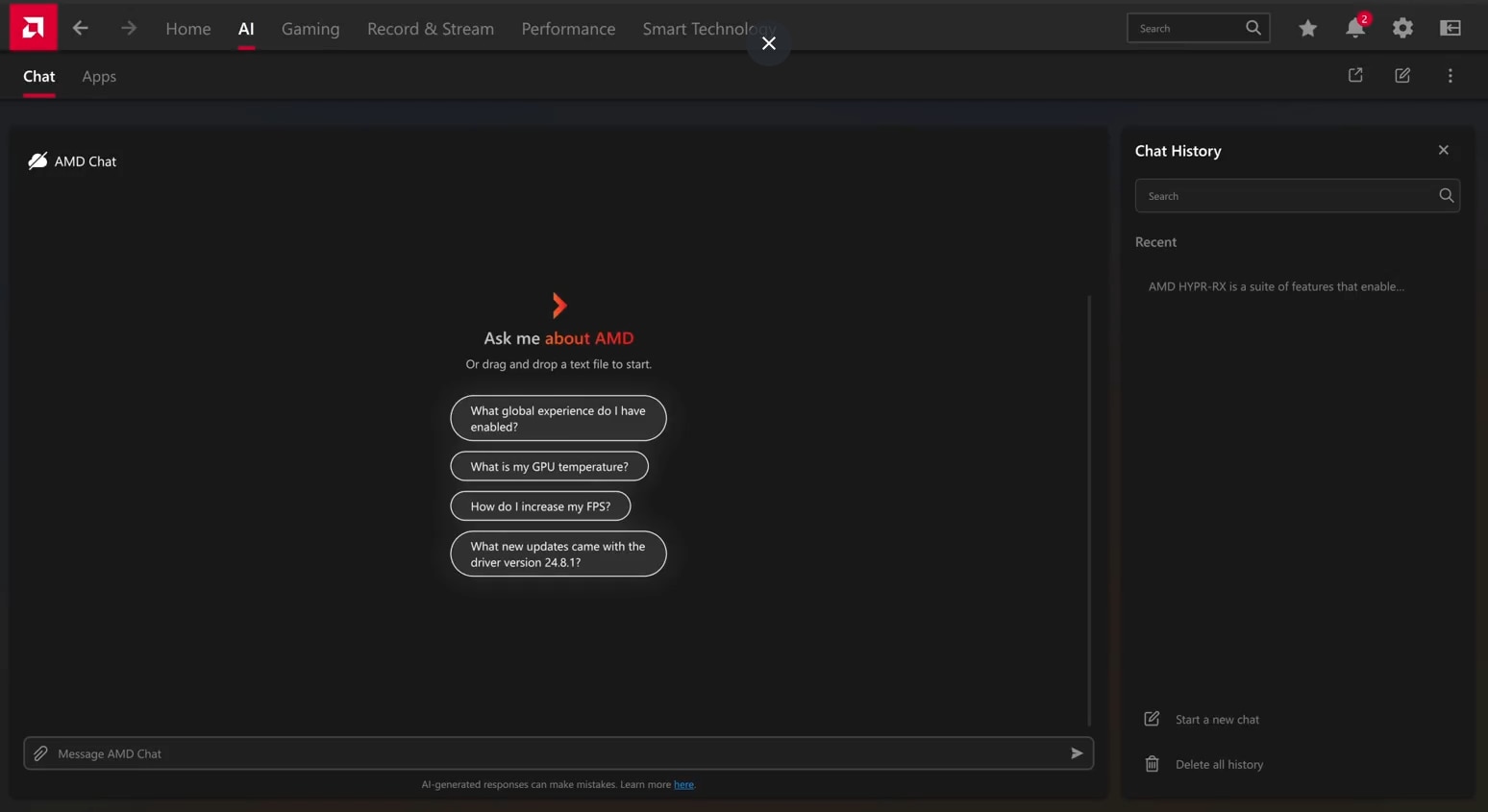Click the 'Ask me about AMD' heading
The height and width of the screenshot is (812, 1488).
558,338
